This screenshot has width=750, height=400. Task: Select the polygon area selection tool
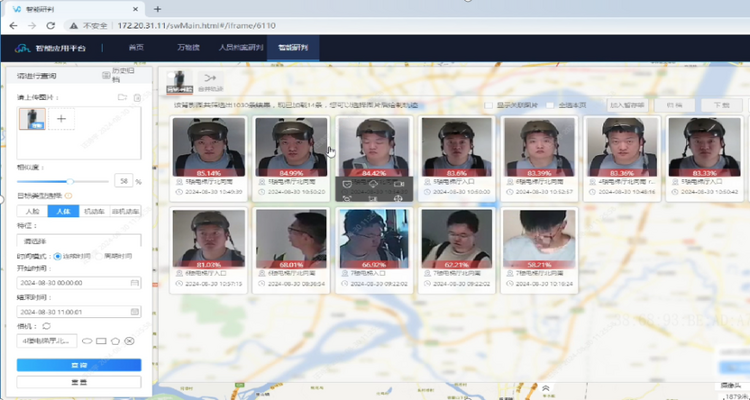pos(115,341)
